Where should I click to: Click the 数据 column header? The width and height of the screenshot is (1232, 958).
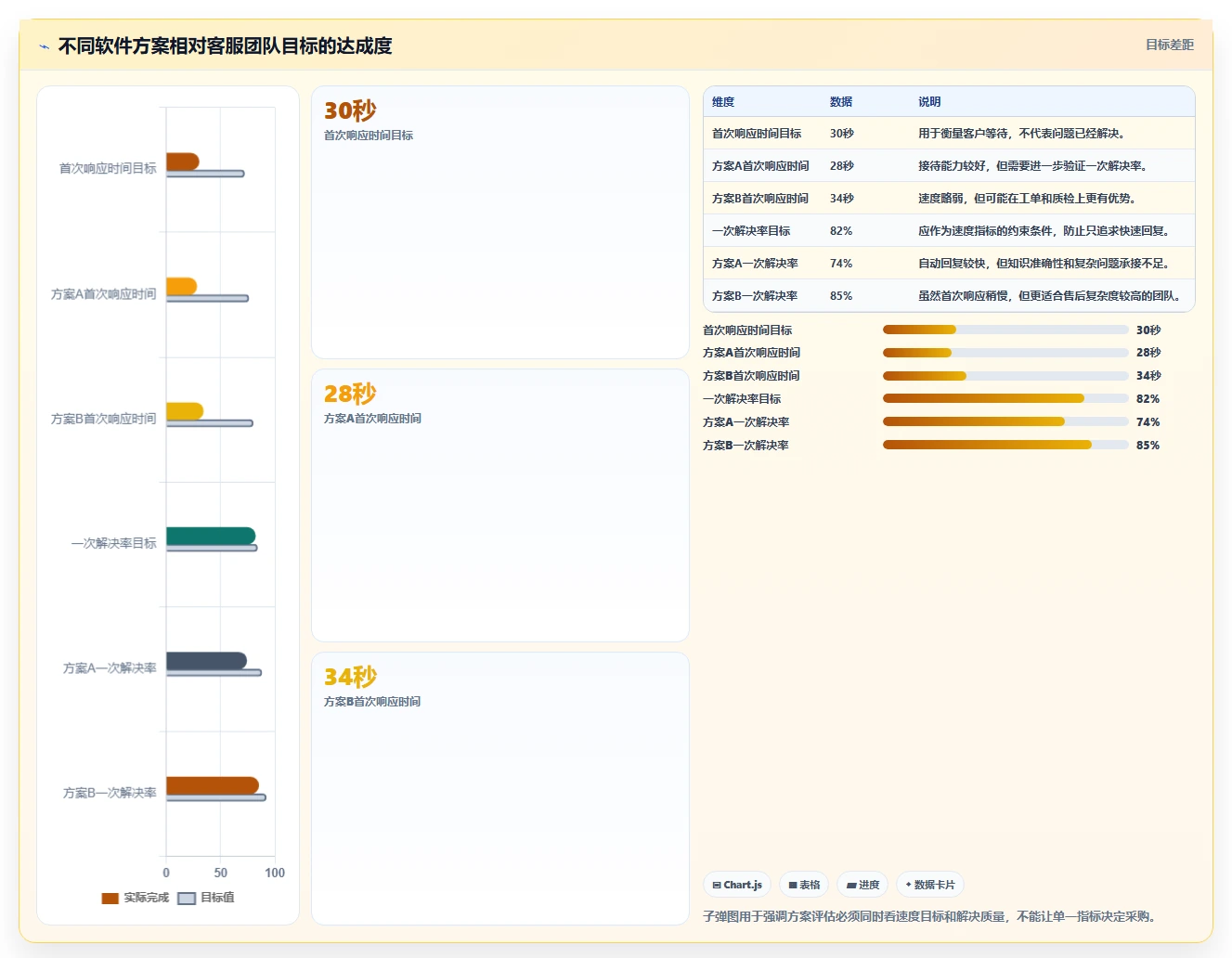click(841, 102)
